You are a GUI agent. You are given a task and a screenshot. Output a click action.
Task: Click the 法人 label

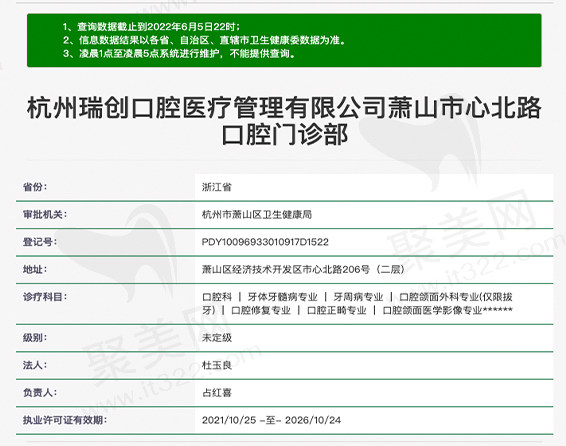pyautogui.click(x=35, y=365)
